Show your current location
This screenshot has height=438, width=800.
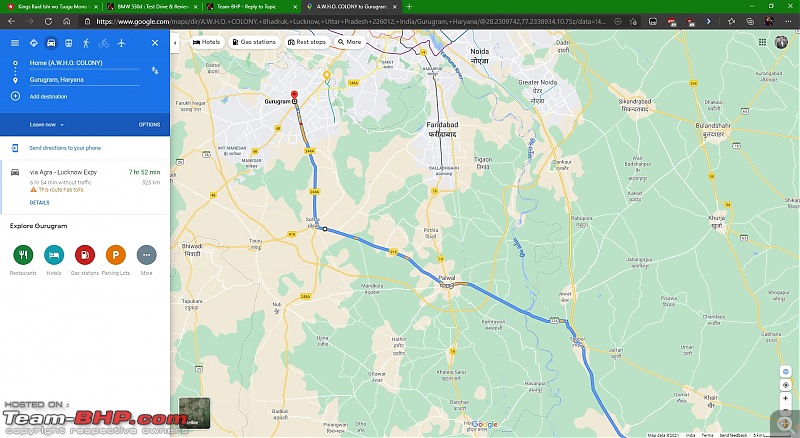[x=786, y=385]
